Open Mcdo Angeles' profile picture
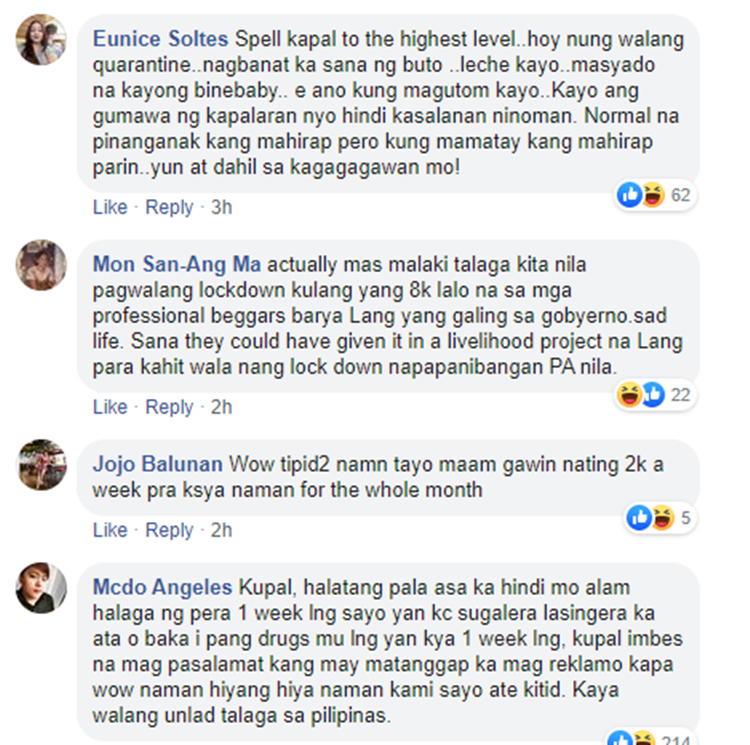The height and width of the screenshot is (745, 750). 41,588
